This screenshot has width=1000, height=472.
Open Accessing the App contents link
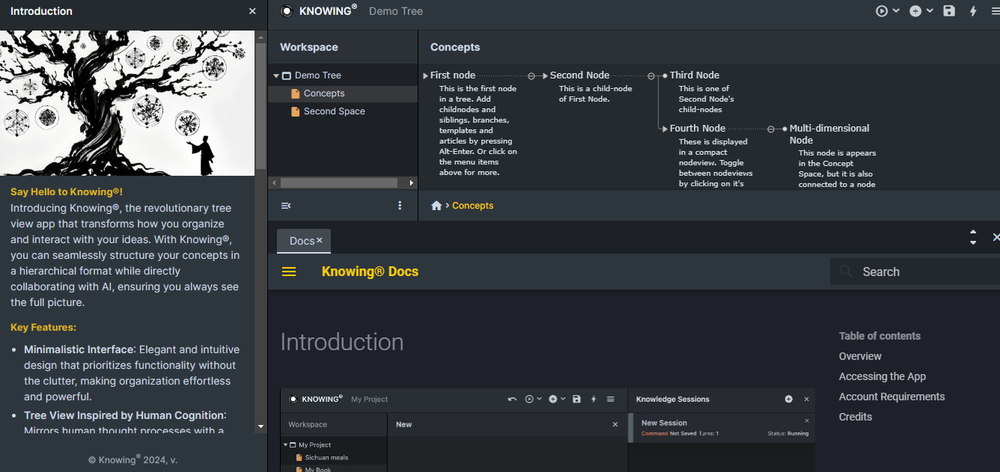882,376
